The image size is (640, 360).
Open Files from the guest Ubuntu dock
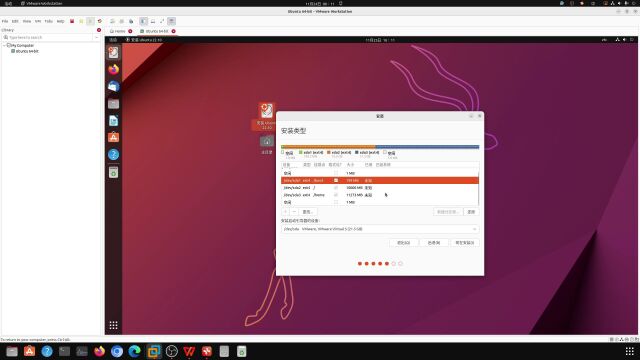(x=113, y=104)
